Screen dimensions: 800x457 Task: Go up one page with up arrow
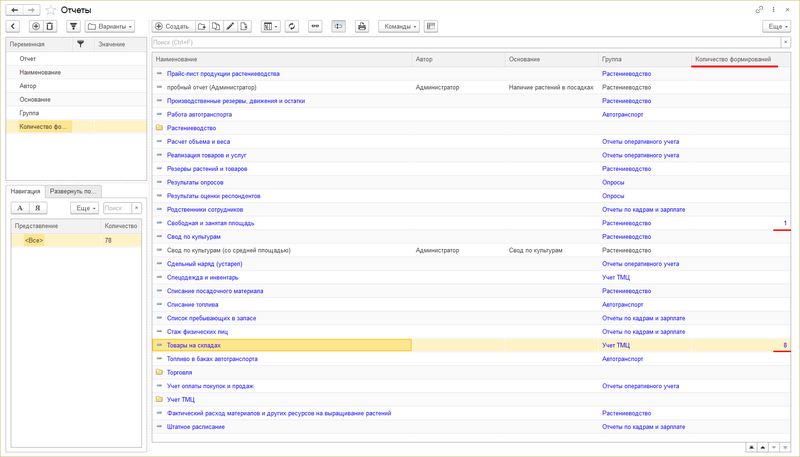point(763,447)
